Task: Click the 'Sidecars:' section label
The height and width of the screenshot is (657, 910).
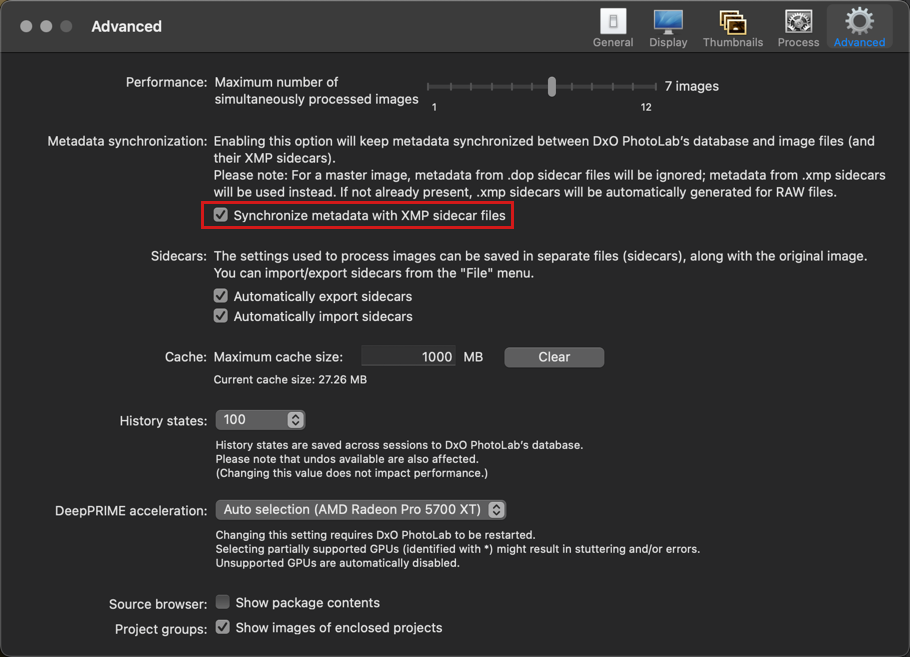Action: click(x=179, y=256)
